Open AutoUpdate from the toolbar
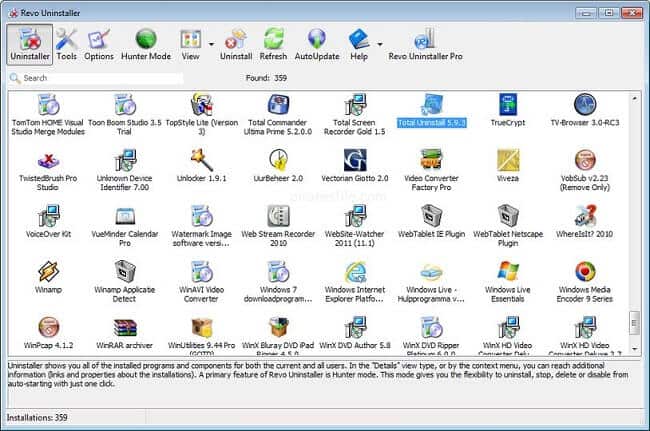 317,44
